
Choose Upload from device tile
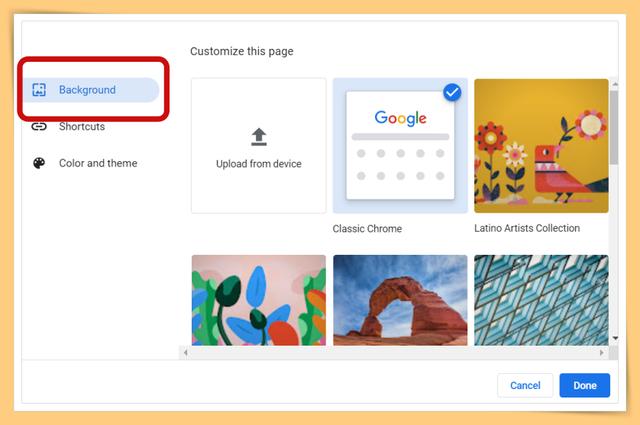pyautogui.click(x=259, y=146)
